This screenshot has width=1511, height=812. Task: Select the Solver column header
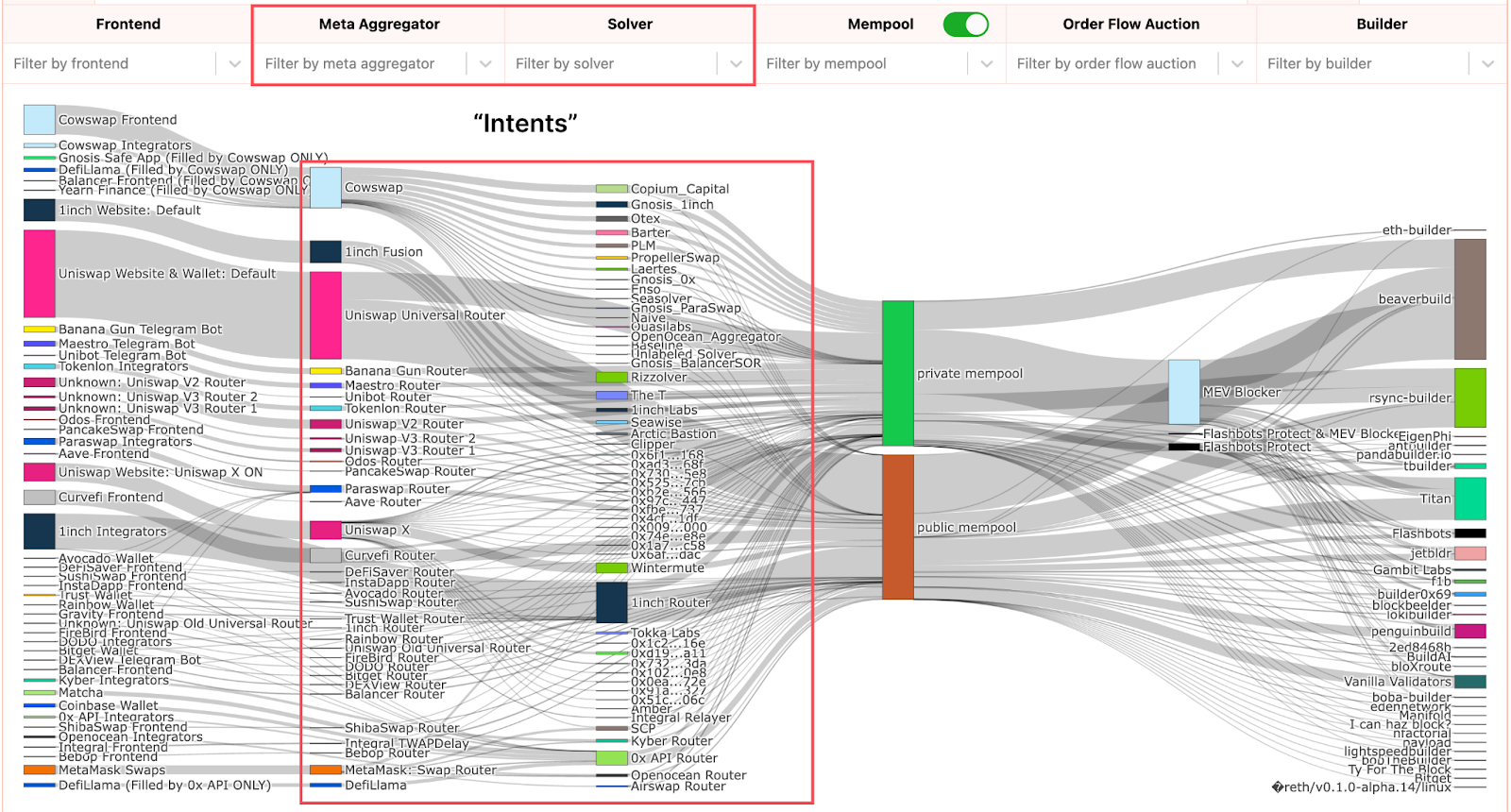click(x=630, y=25)
